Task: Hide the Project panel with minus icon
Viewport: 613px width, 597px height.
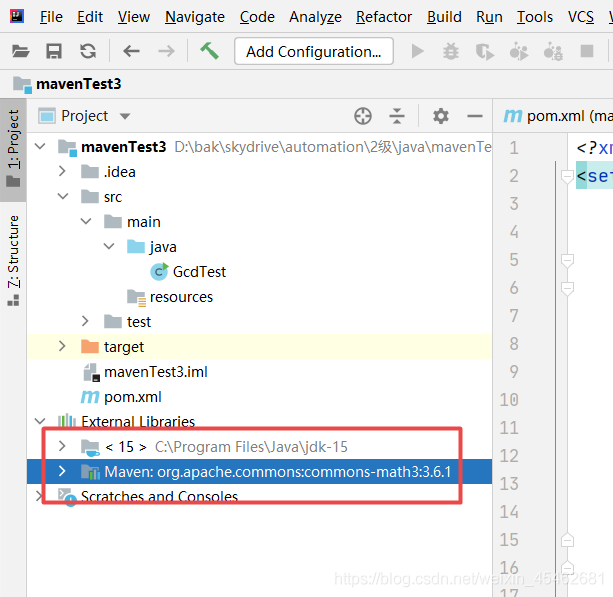Action: click(x=475, y=116)
